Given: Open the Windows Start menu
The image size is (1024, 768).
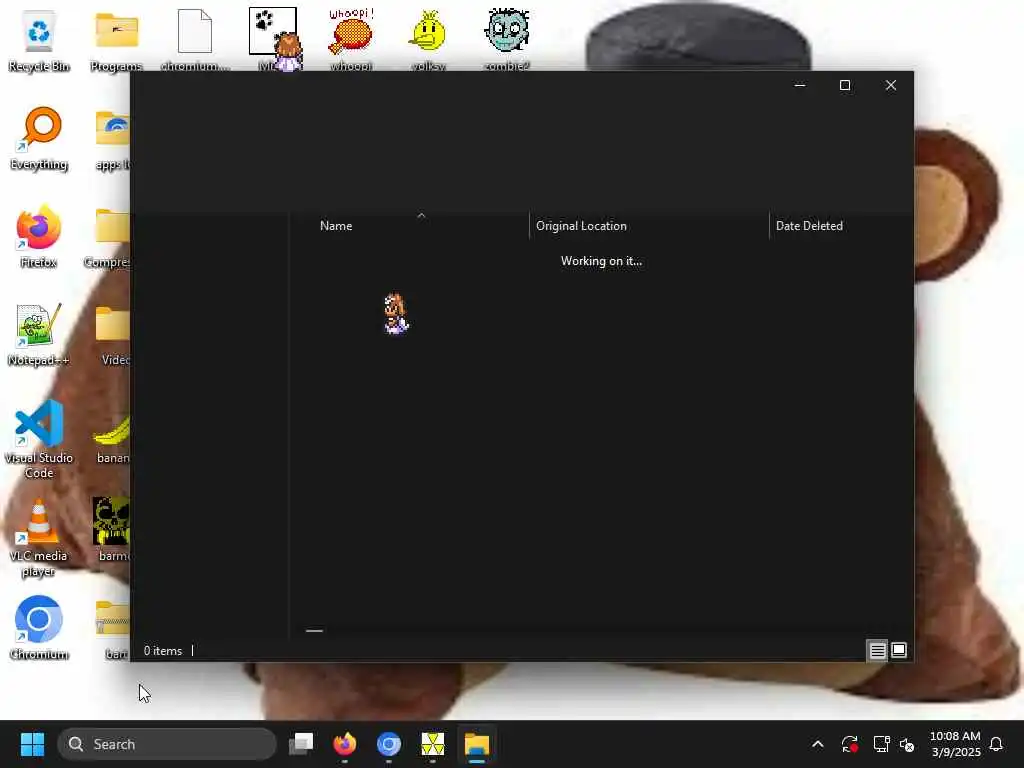Looking at the screenshot, I should pyautogui.click(x=32, y=744).
